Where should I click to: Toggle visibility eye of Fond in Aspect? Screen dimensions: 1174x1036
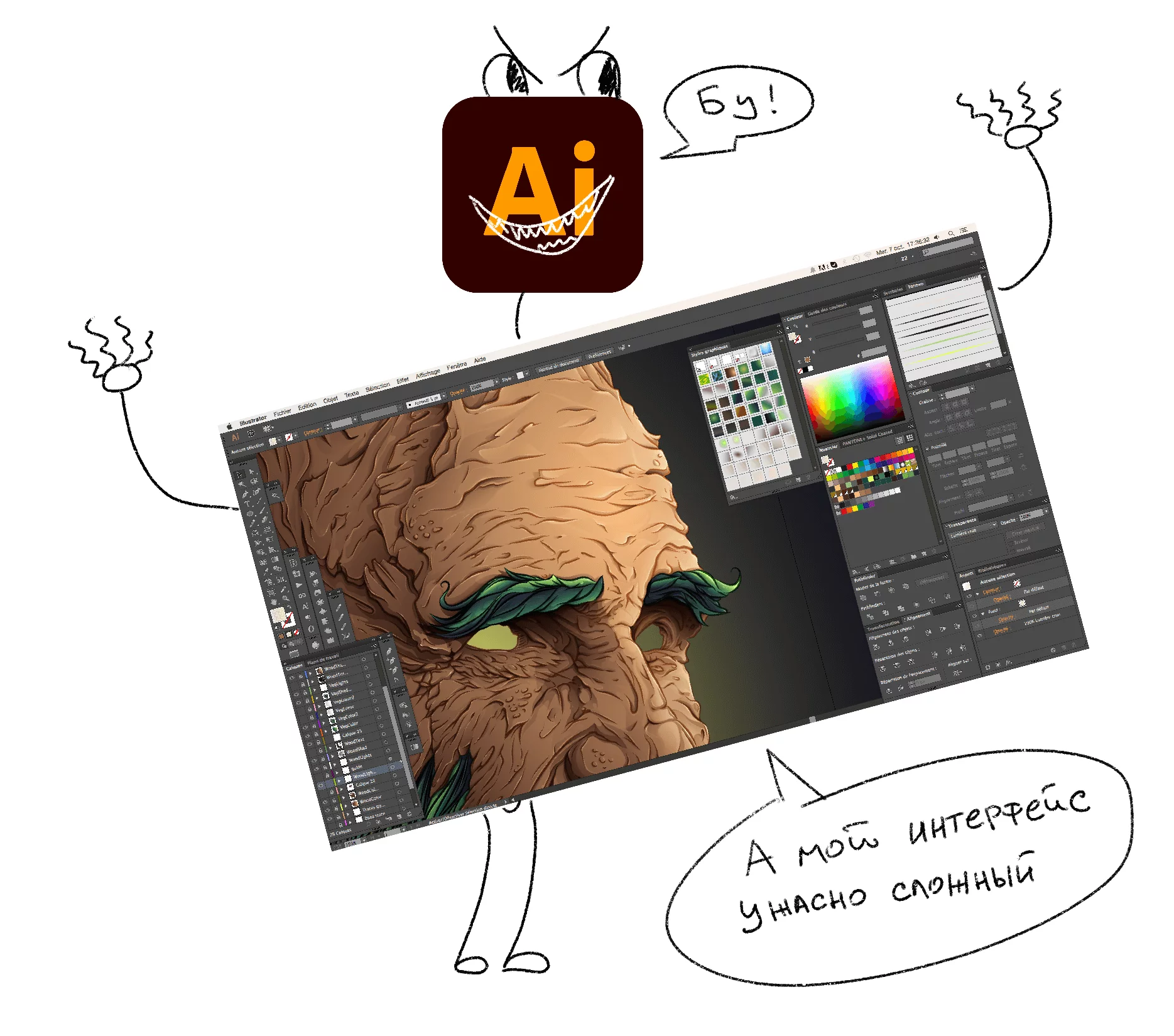[x=974, y=616]
